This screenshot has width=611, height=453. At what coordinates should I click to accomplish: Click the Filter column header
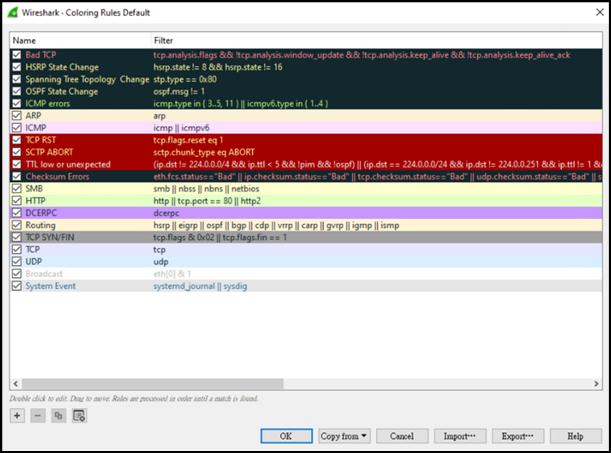pyautogui.click(x=376, y=41)
